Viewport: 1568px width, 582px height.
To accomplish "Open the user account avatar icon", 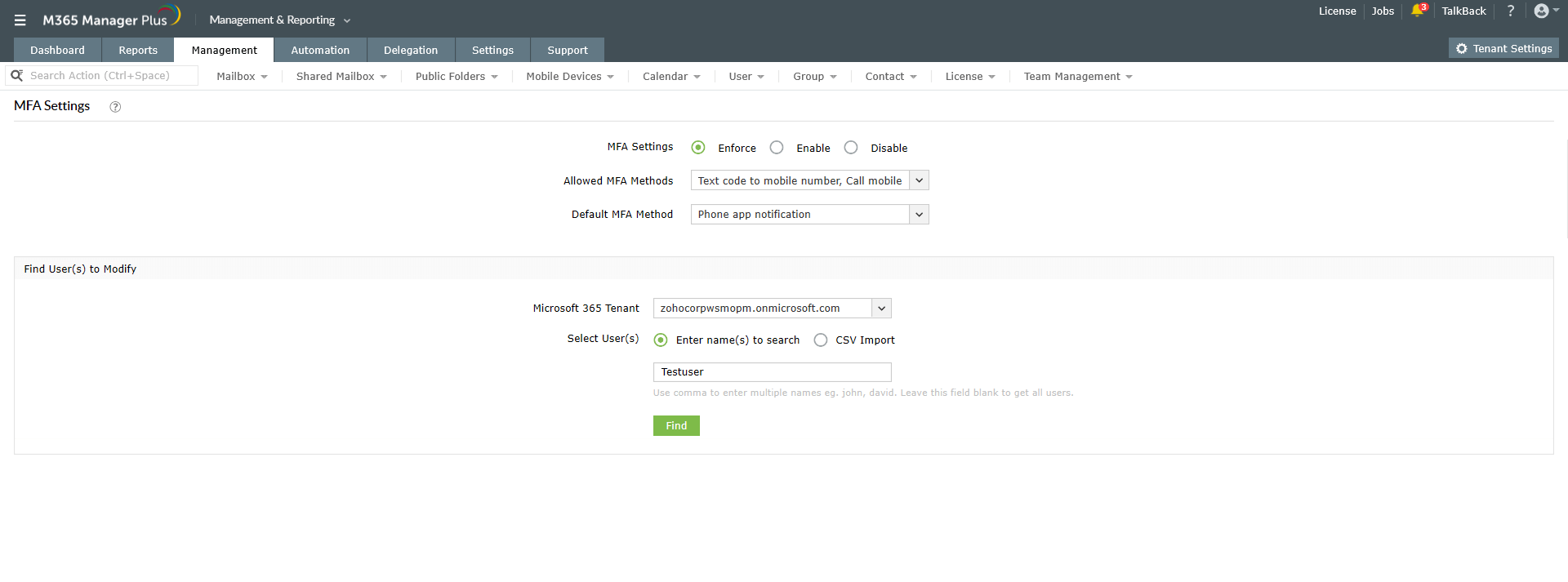I will pyautogui.click(x=1542, y=11).
